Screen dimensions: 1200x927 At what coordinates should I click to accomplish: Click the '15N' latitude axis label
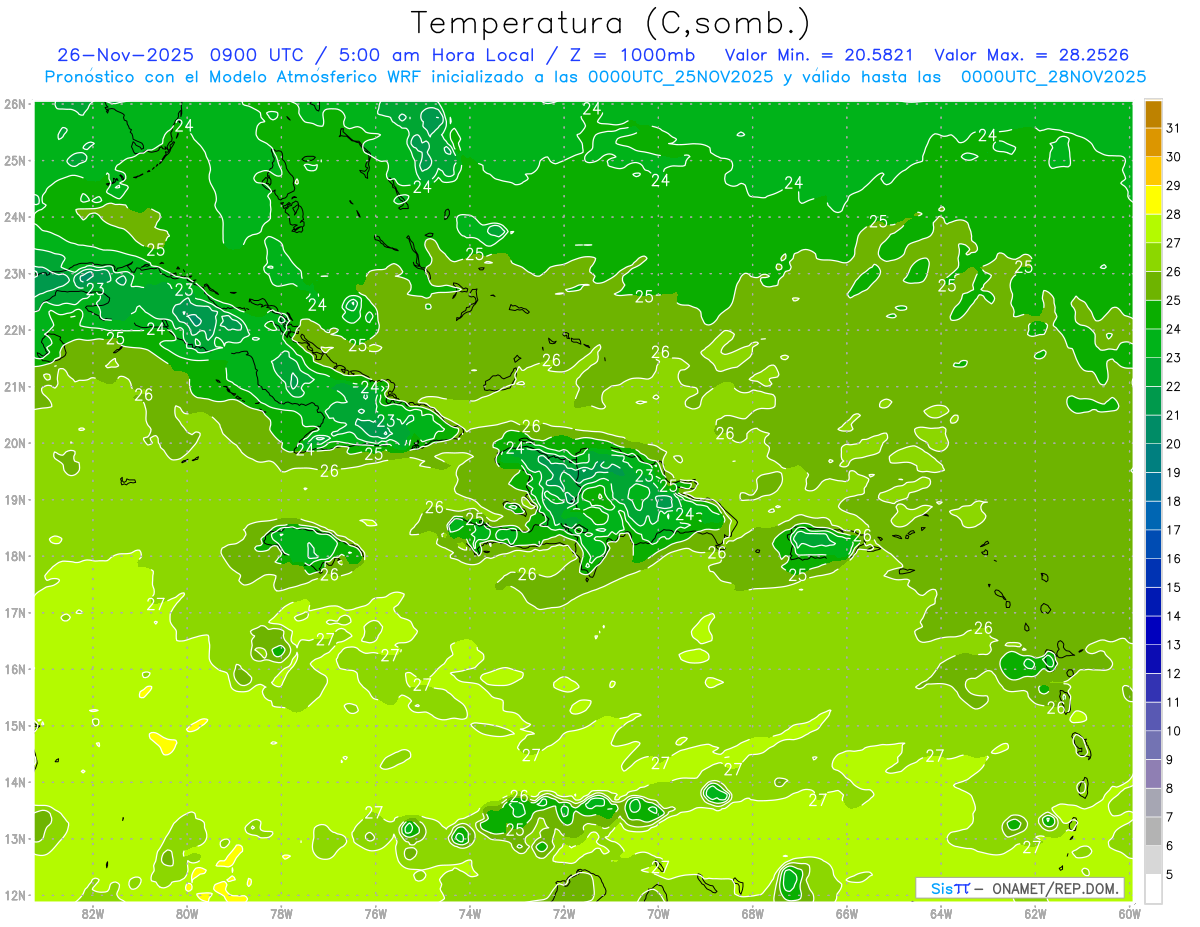pyautogui.click(x=14, y=725)
